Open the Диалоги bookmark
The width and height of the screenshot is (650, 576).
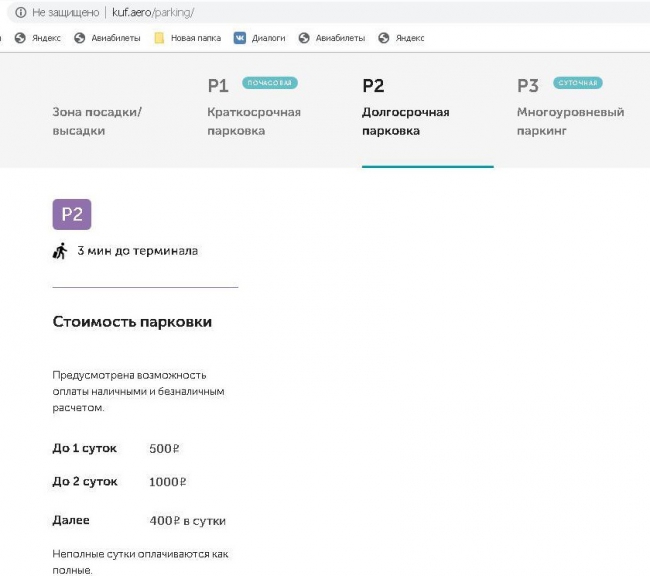268,38
